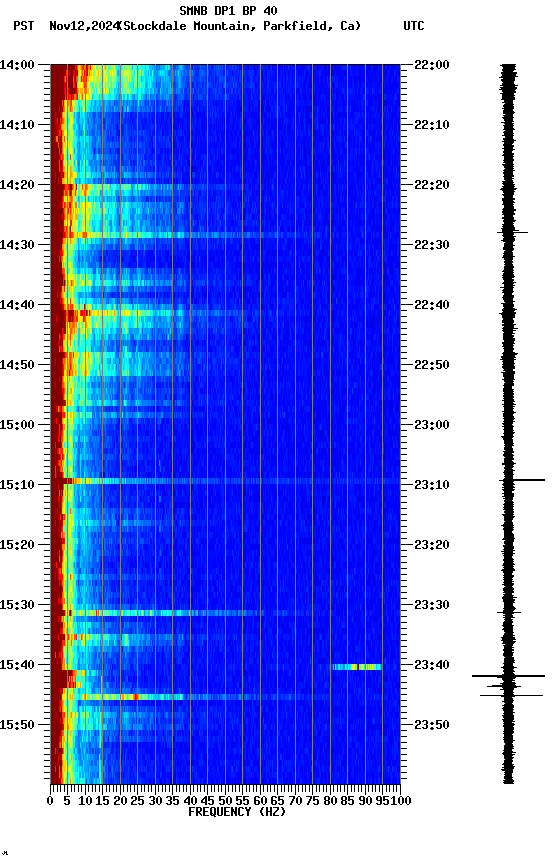
Task: Click the 50 Hz frequency axis label
Action: (225, 801)
